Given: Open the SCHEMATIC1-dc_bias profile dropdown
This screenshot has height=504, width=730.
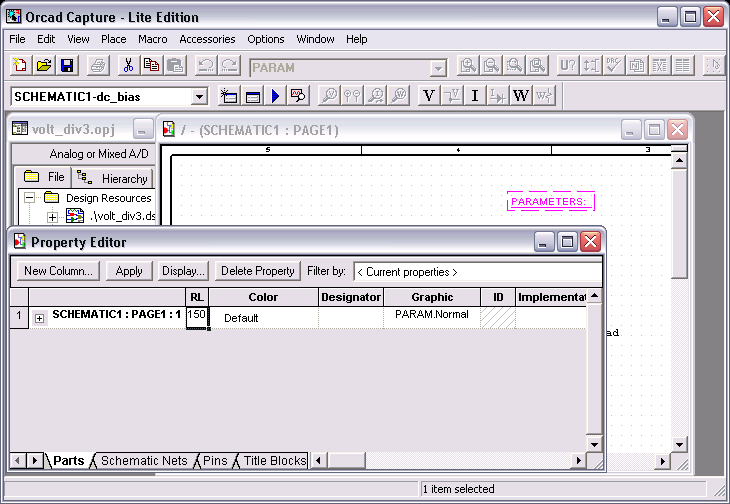Looking at the screenshot, I should tap(199, 97).
